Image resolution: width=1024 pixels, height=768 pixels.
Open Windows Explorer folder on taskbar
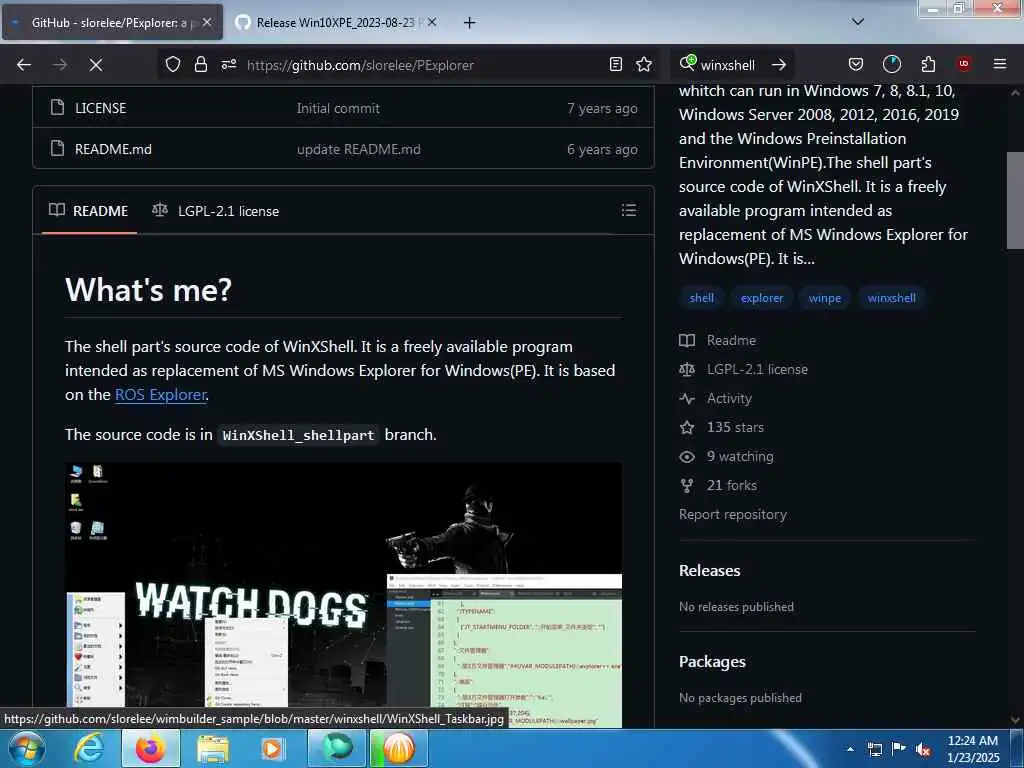click(213, 748)
